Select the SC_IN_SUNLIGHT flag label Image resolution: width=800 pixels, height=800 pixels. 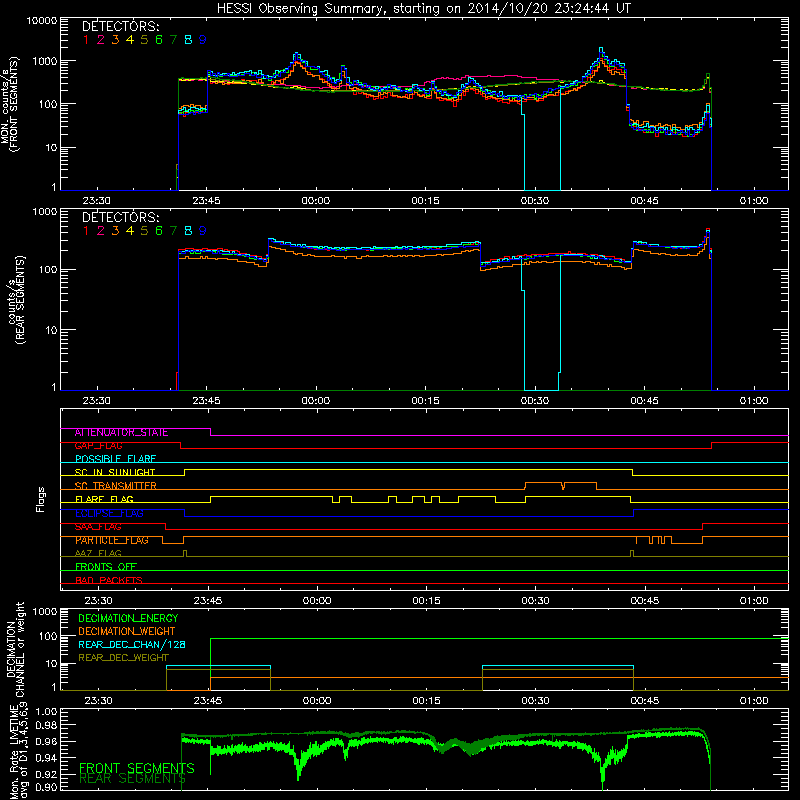[115, 472]
